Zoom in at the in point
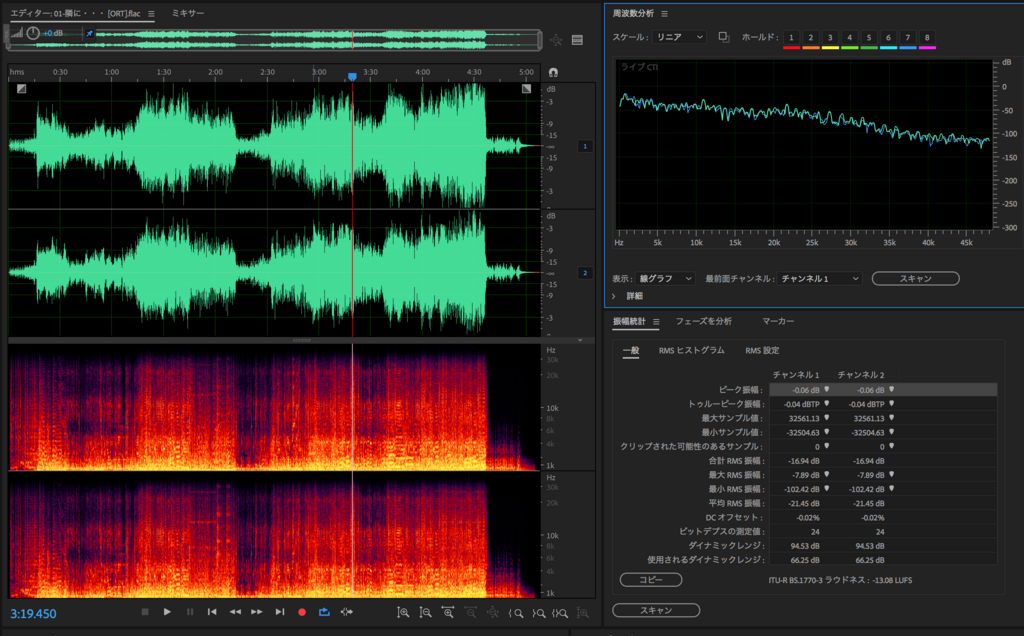Image resolution: width=1024 pixels, height=636 pixels. tap(516, 613)
